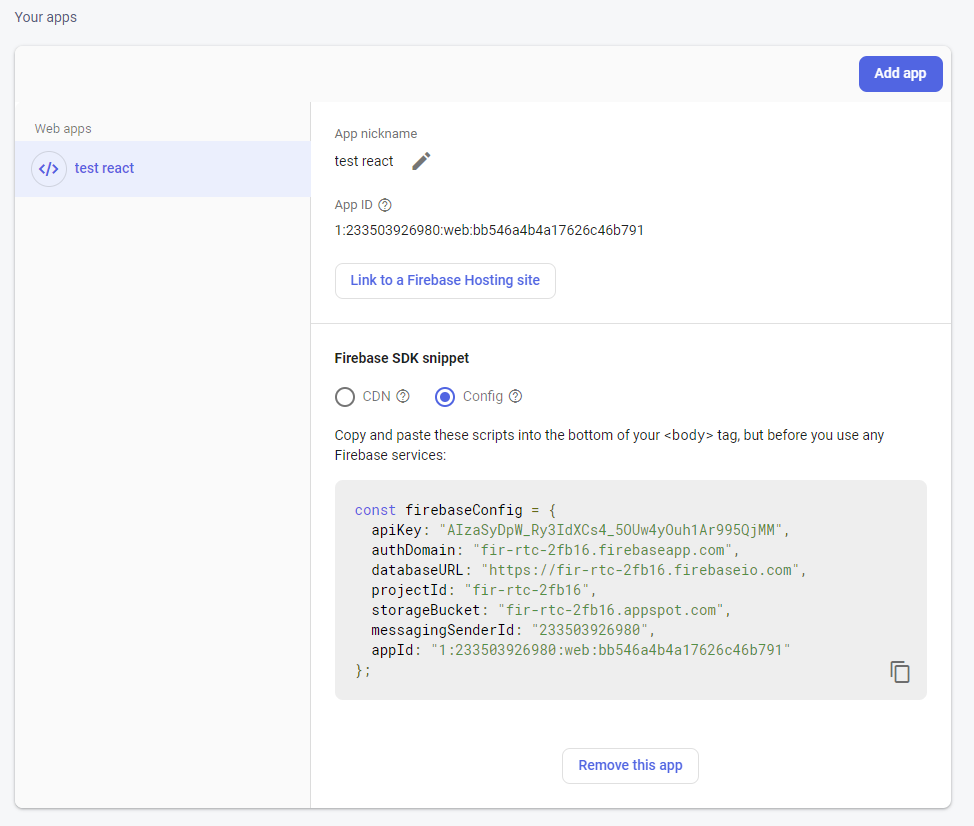Click the Web apps section label

point(63,129)
